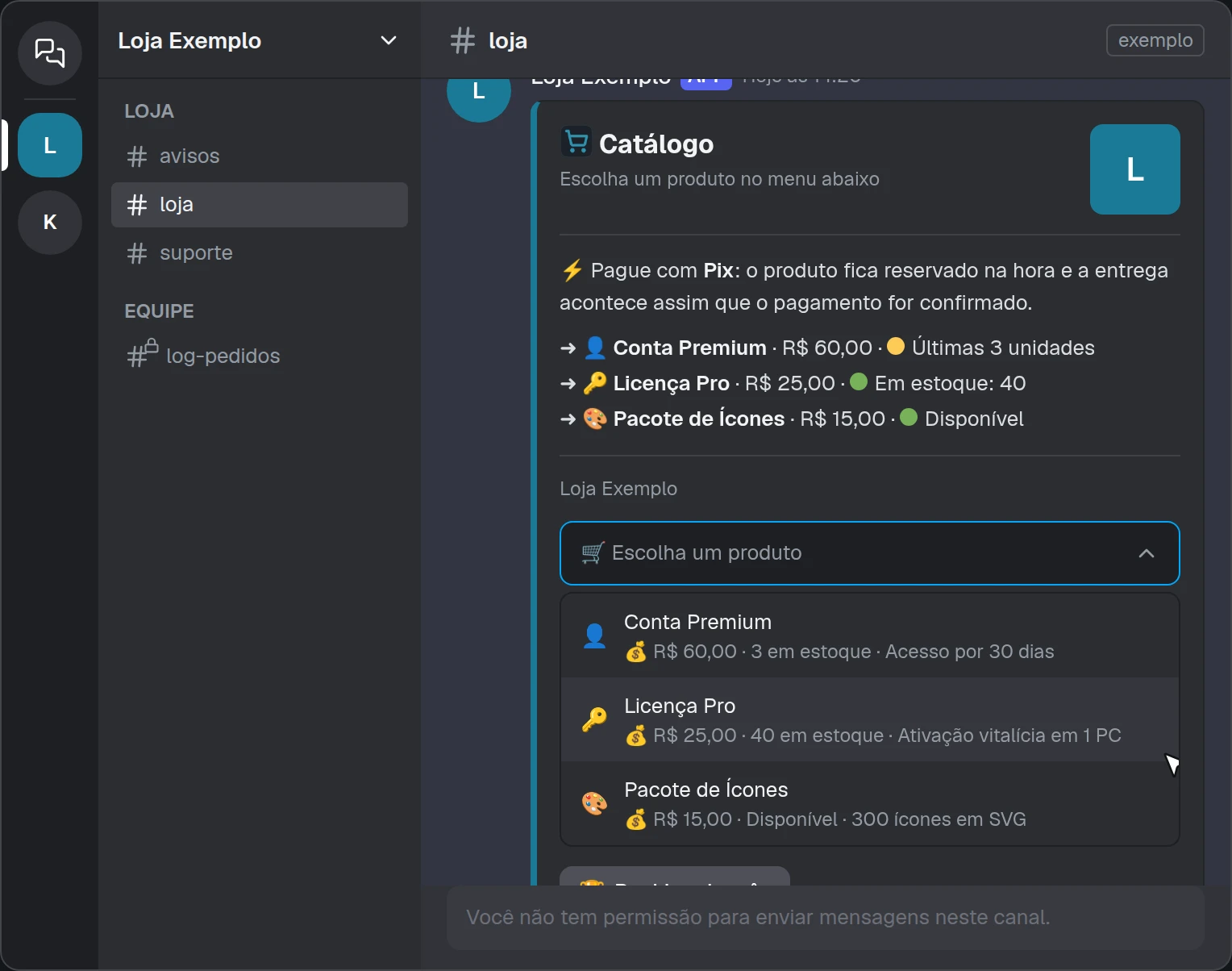The height and width of the screenshot is (971, 1232).
Task: Click the chevron on the product select menu
Action: pyautogui.click(x=1147, y=553)
